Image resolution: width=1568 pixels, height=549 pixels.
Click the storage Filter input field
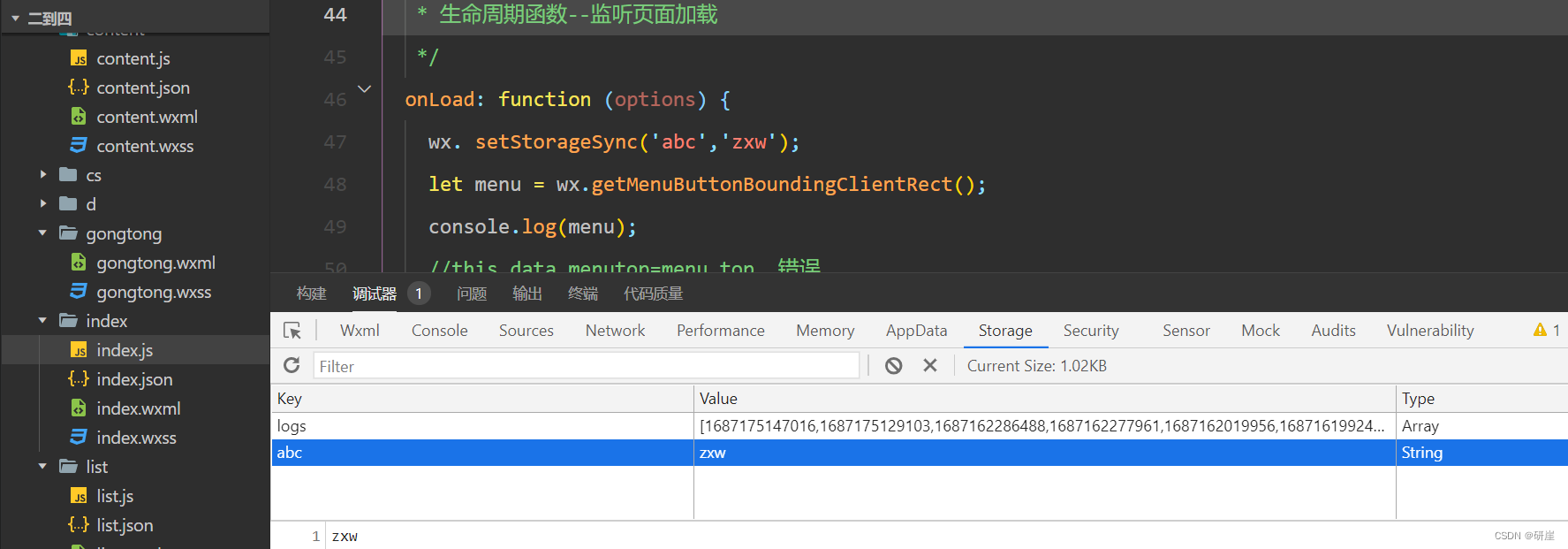(586, 366)
